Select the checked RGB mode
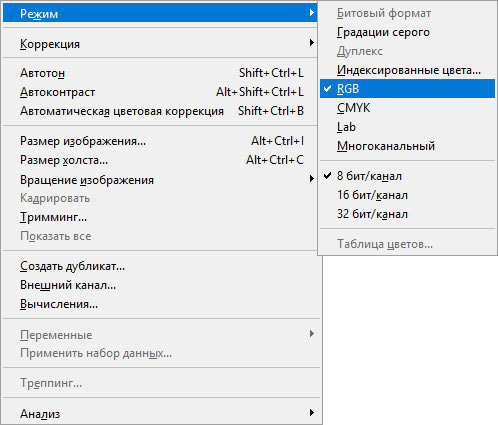The height and width of the screenshot is (425, 498). point(407,89)
